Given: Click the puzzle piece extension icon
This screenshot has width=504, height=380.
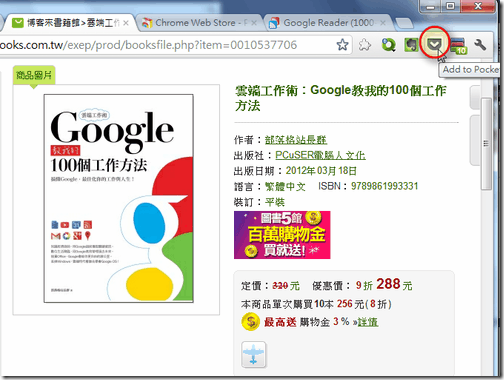Looking at the screenshot, I should pyautogui.click(x=365, y=44).
